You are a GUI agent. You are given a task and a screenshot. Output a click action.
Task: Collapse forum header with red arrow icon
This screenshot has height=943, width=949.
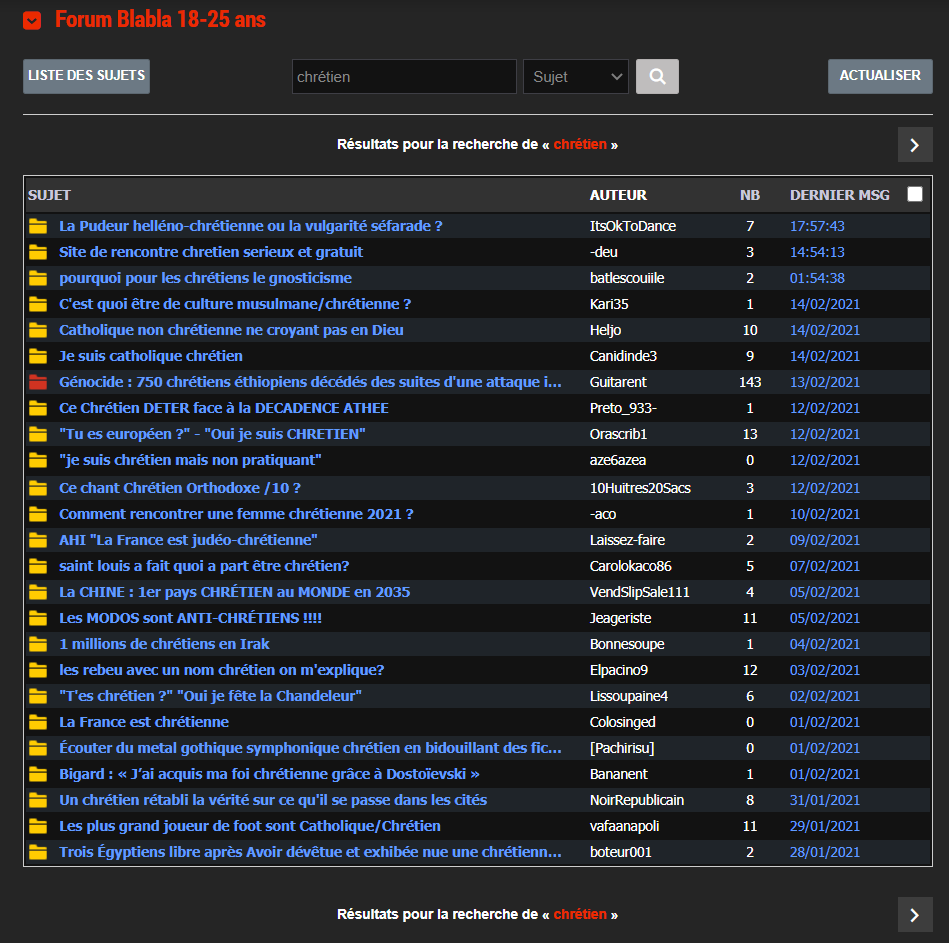(32, 20)
